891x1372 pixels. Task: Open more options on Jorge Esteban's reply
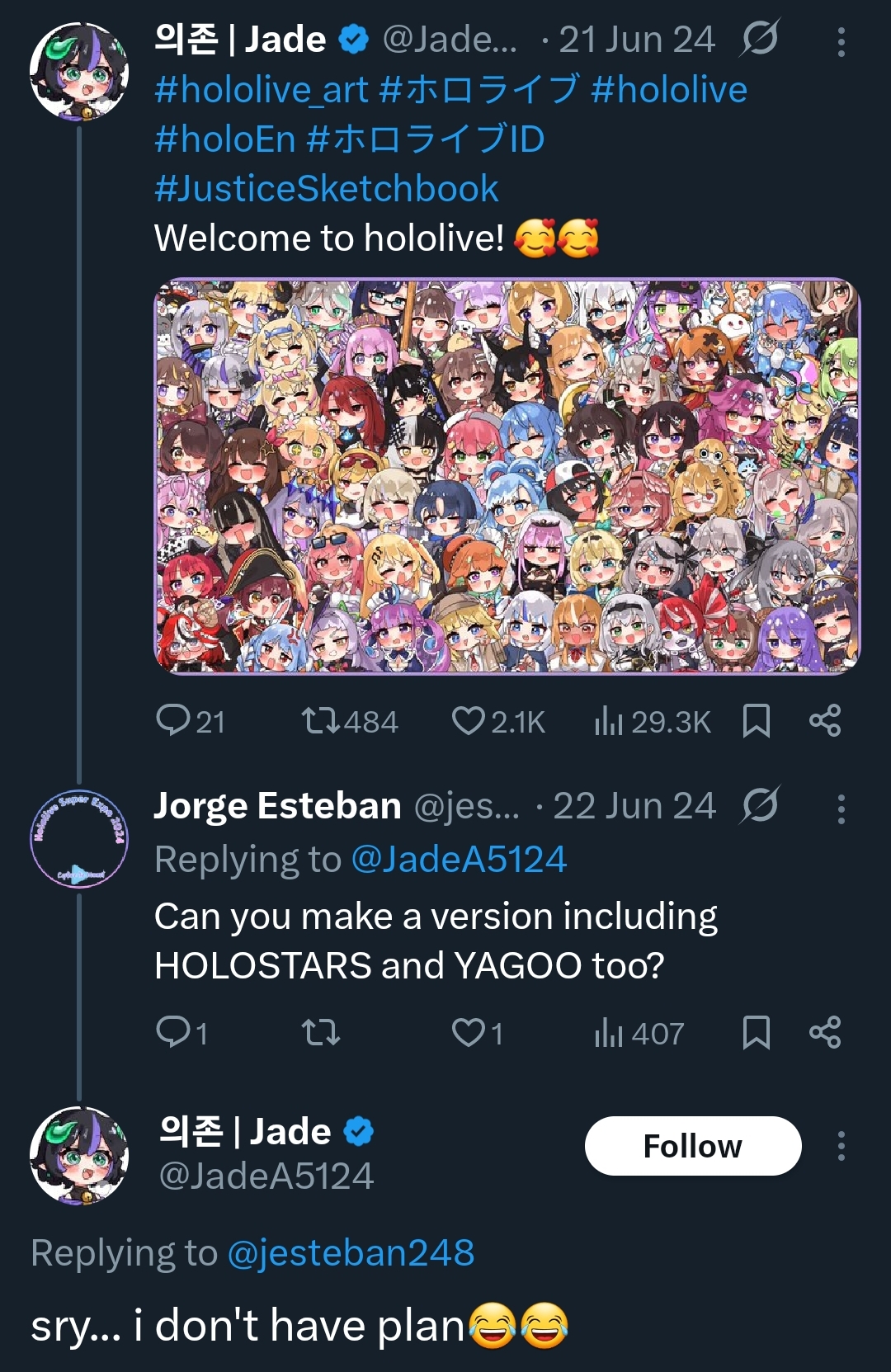[841, 809]
